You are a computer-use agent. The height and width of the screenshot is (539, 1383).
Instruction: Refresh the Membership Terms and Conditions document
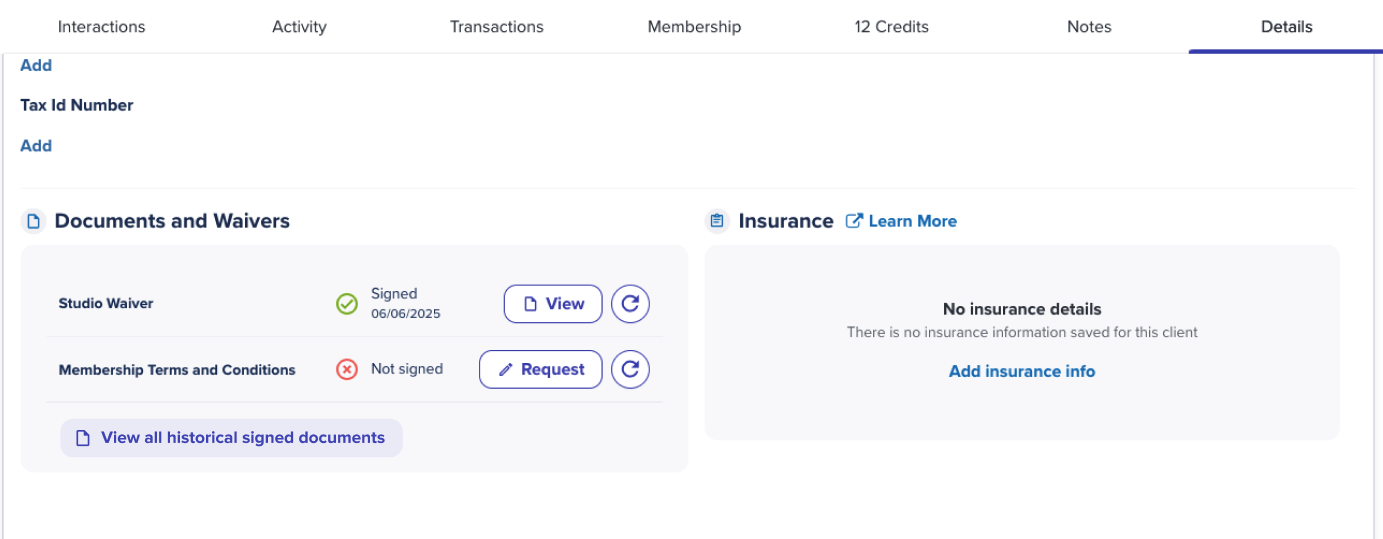pos(630,369)
